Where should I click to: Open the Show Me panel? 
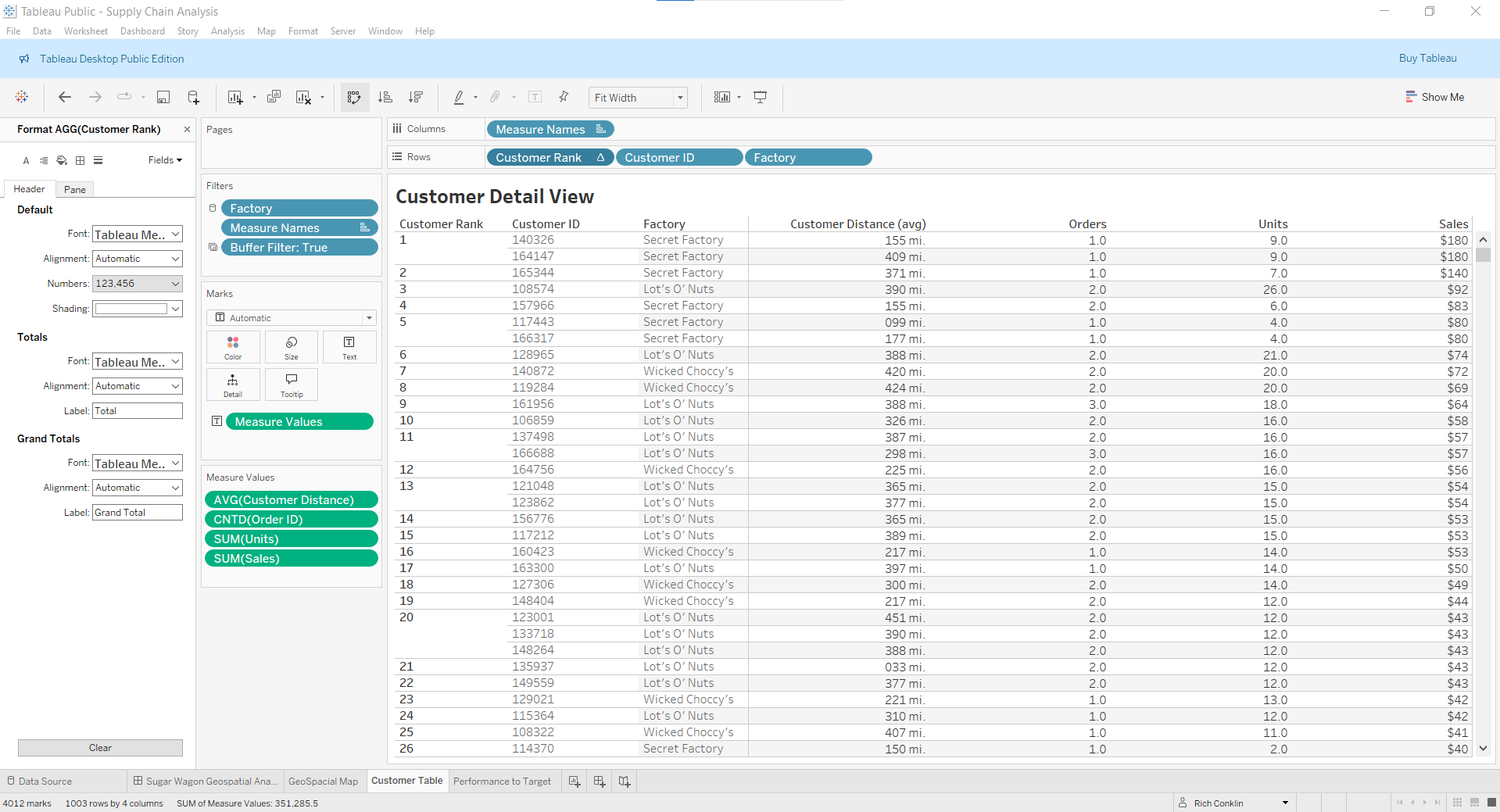(1434, 97)
